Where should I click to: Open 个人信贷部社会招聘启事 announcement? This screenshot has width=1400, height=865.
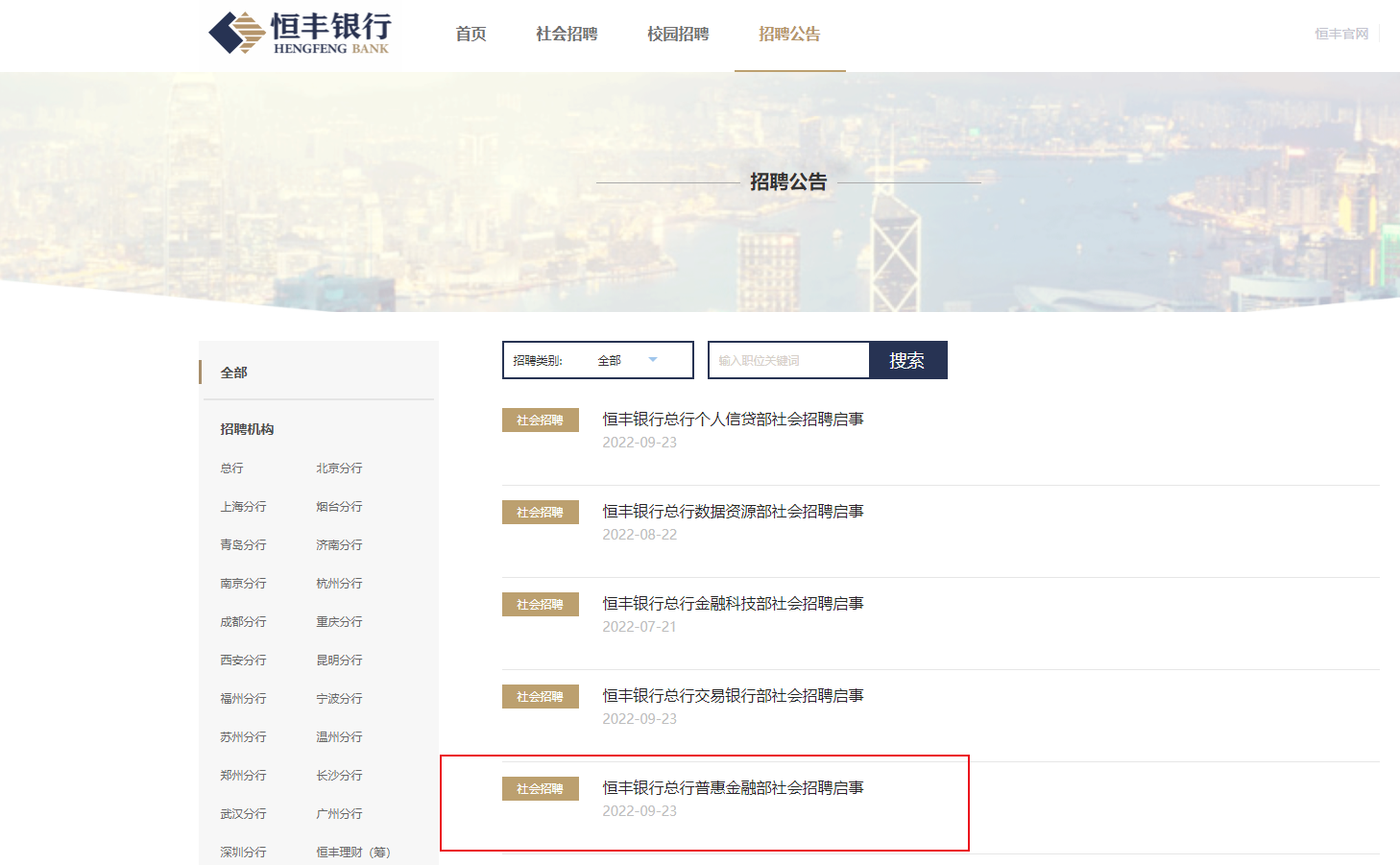[733, 420]
